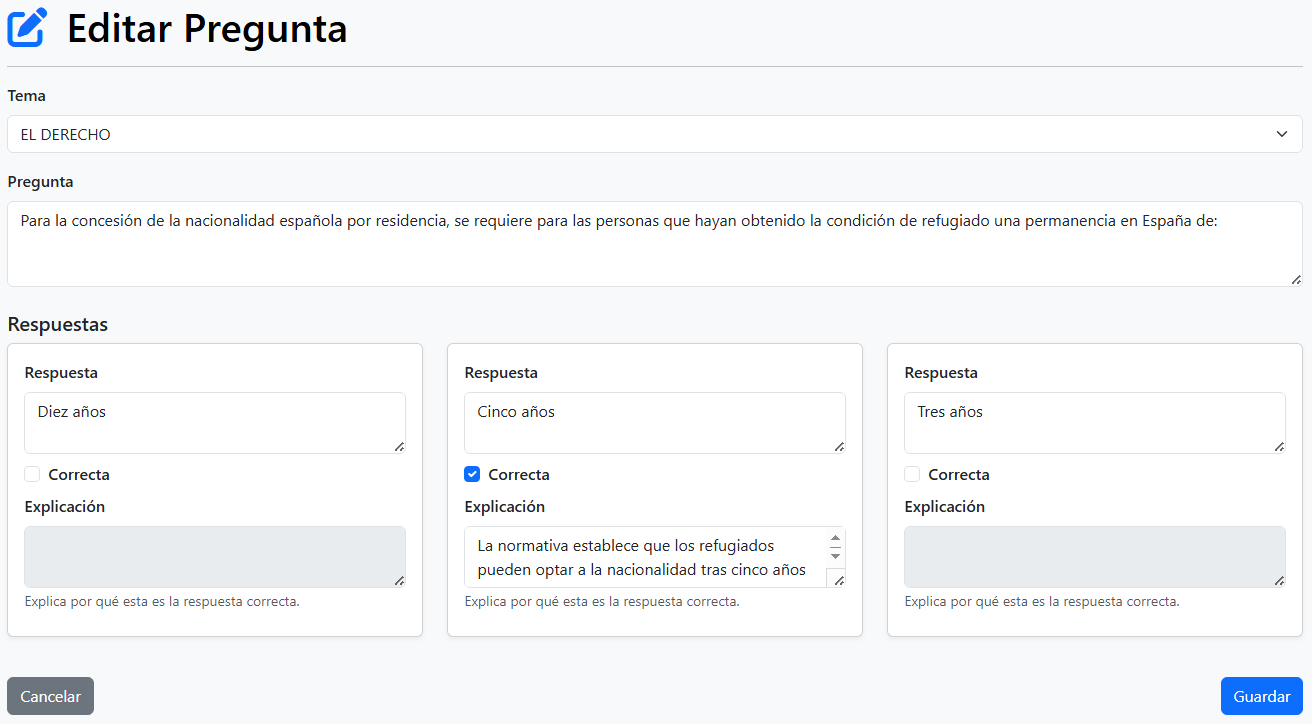Click the resize grip on the middle Explicación box
The image size is (1312, 724).
(838, 581)
